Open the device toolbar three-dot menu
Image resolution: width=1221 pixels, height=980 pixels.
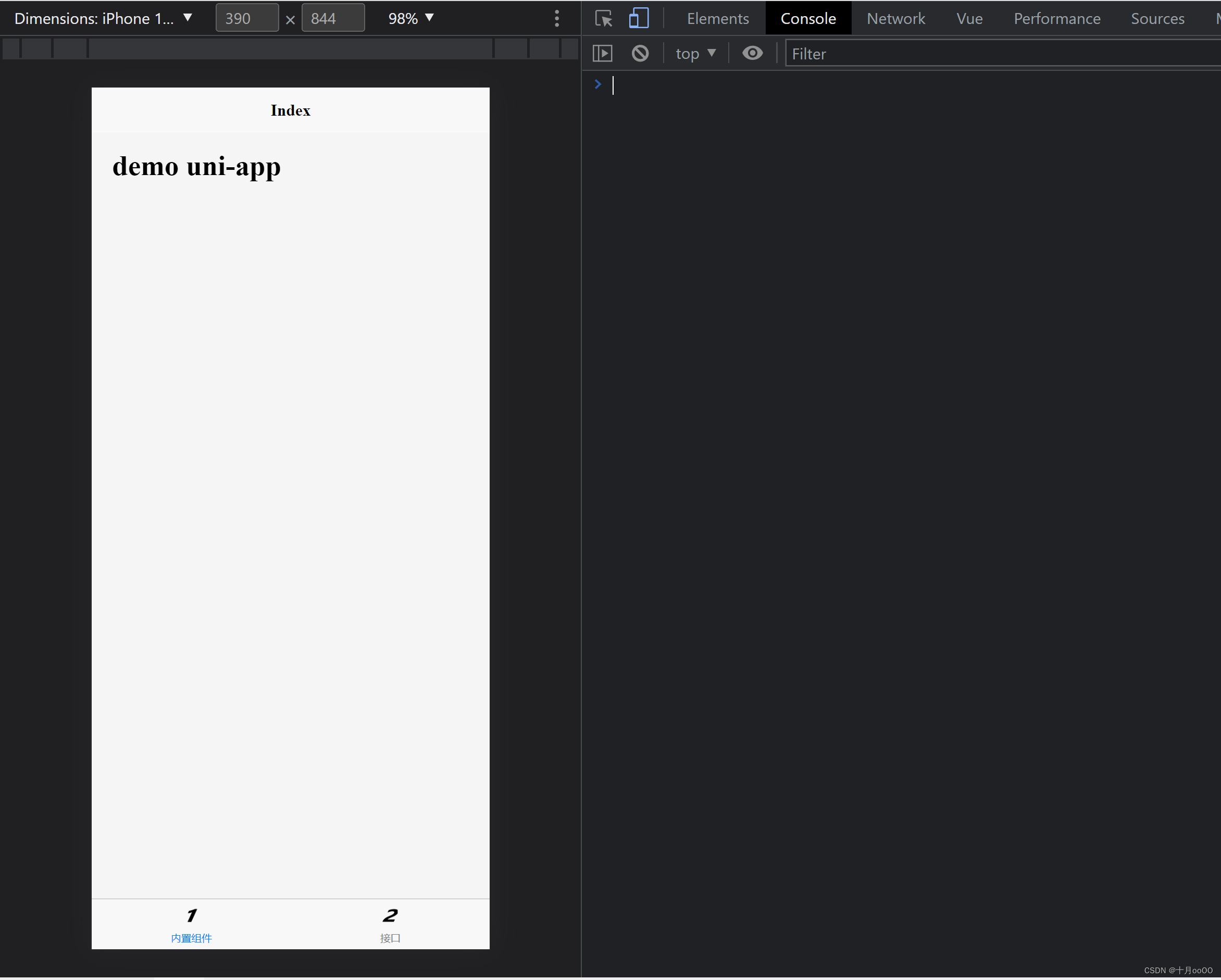[x=557, y=19]
